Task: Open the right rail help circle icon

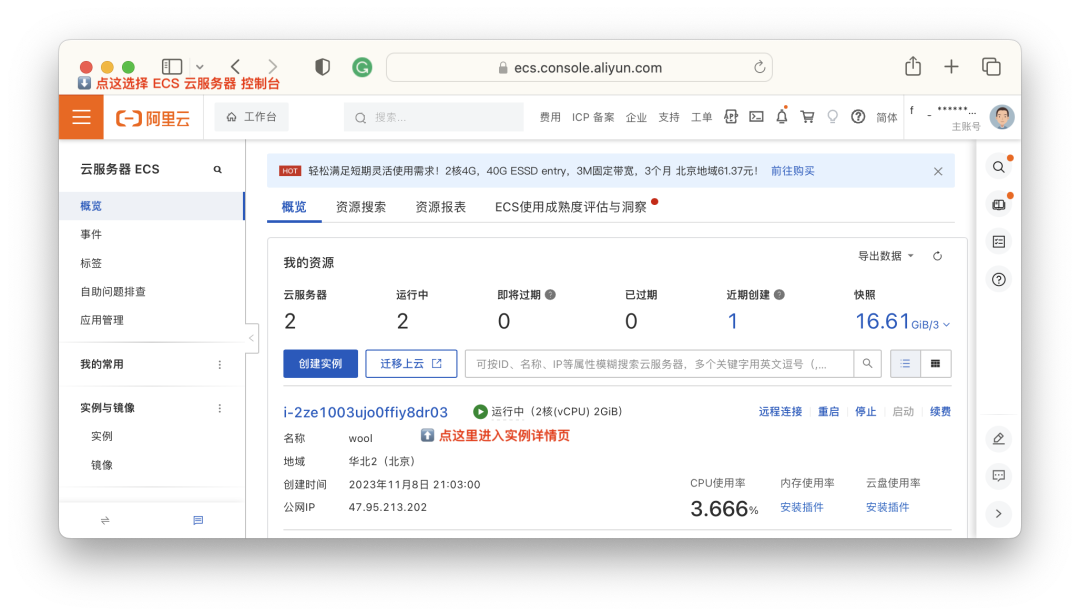Action: (999, 280)
